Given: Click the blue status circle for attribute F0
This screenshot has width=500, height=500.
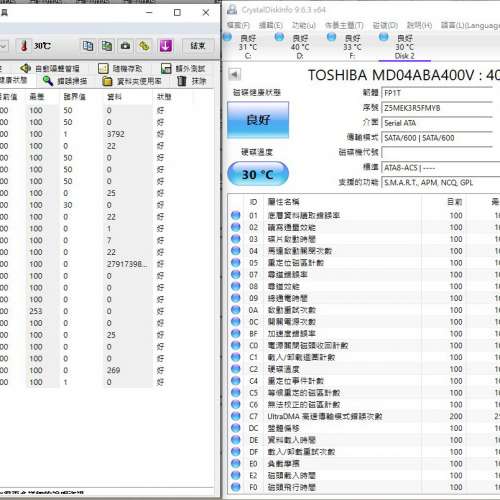Looking at the screenshot, I should pos(236,487).
